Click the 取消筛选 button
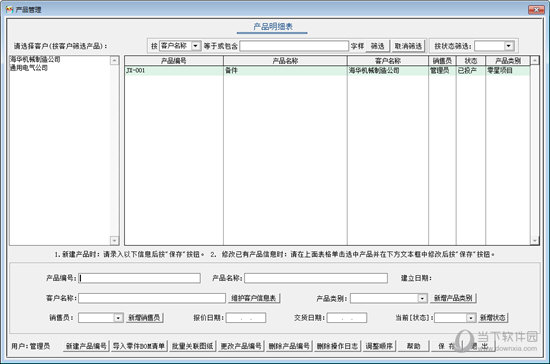 click(408, 46)
